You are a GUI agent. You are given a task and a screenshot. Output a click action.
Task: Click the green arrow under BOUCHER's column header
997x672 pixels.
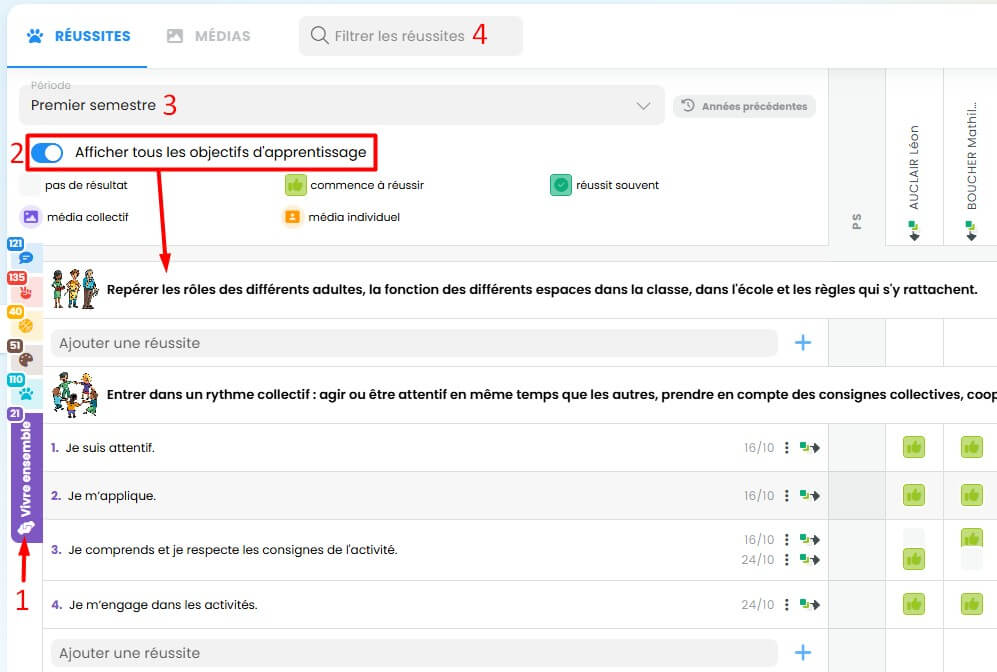point(971,232)
